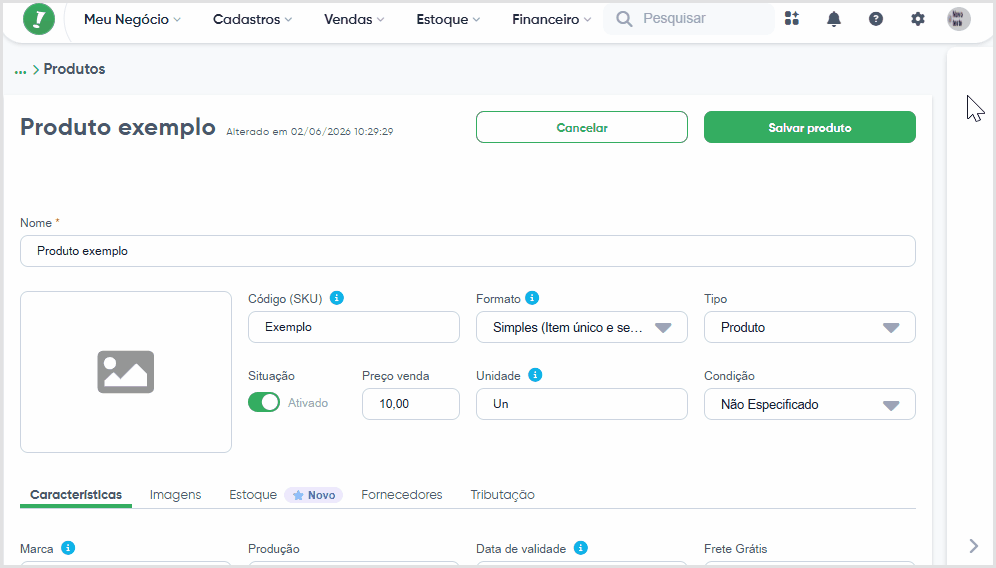Switch to the Características tab
Screen dimensions: 996x568
point(76,495)
